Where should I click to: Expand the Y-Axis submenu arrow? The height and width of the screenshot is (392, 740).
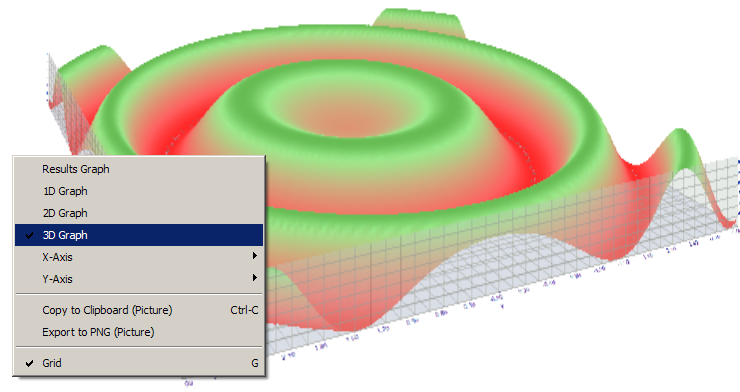tap(255, 278)
